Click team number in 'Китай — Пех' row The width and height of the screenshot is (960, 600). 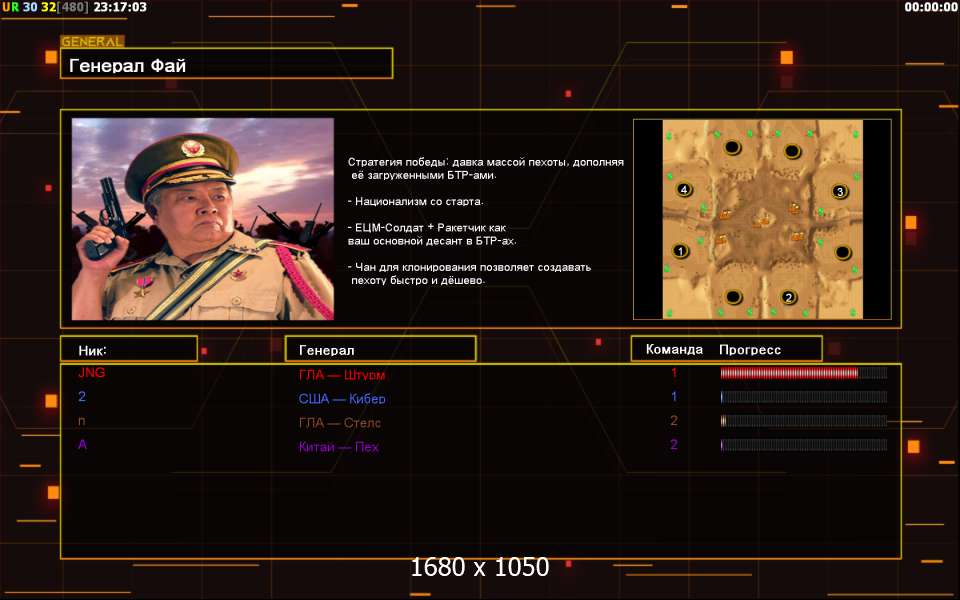pyautogui.click(x=673, y=444)
